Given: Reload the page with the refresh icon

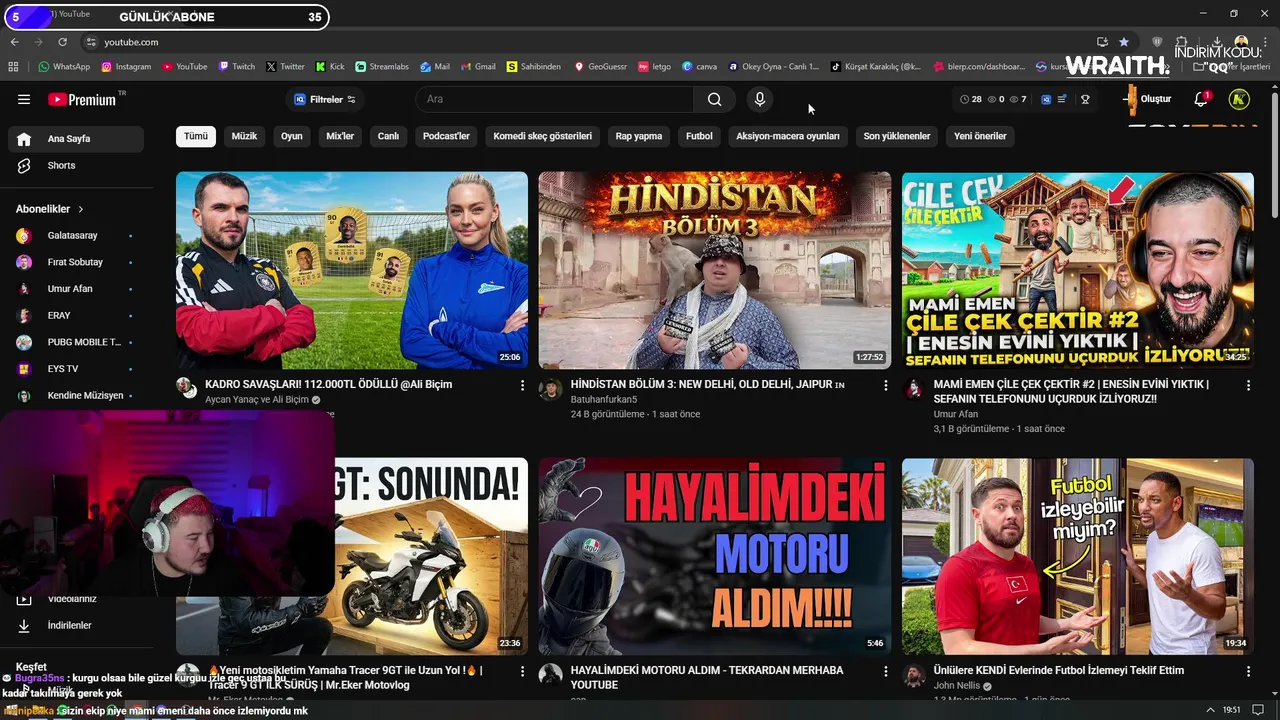Looking at the screenshot, I should 62,42.
